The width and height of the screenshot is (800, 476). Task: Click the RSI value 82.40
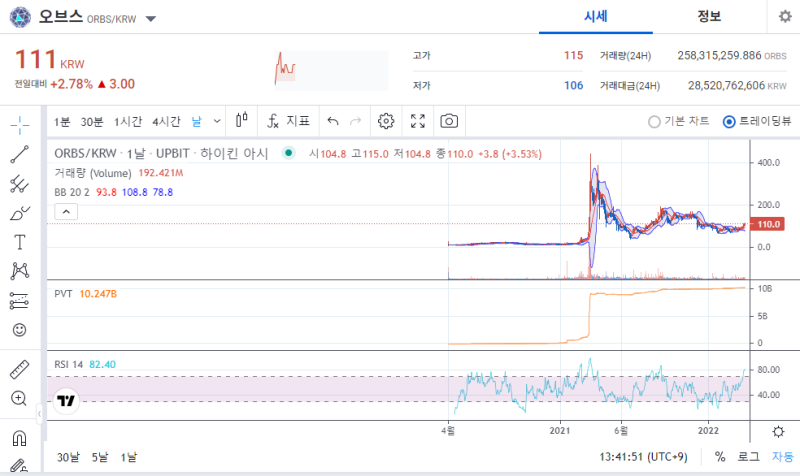(x=103, y=364)
